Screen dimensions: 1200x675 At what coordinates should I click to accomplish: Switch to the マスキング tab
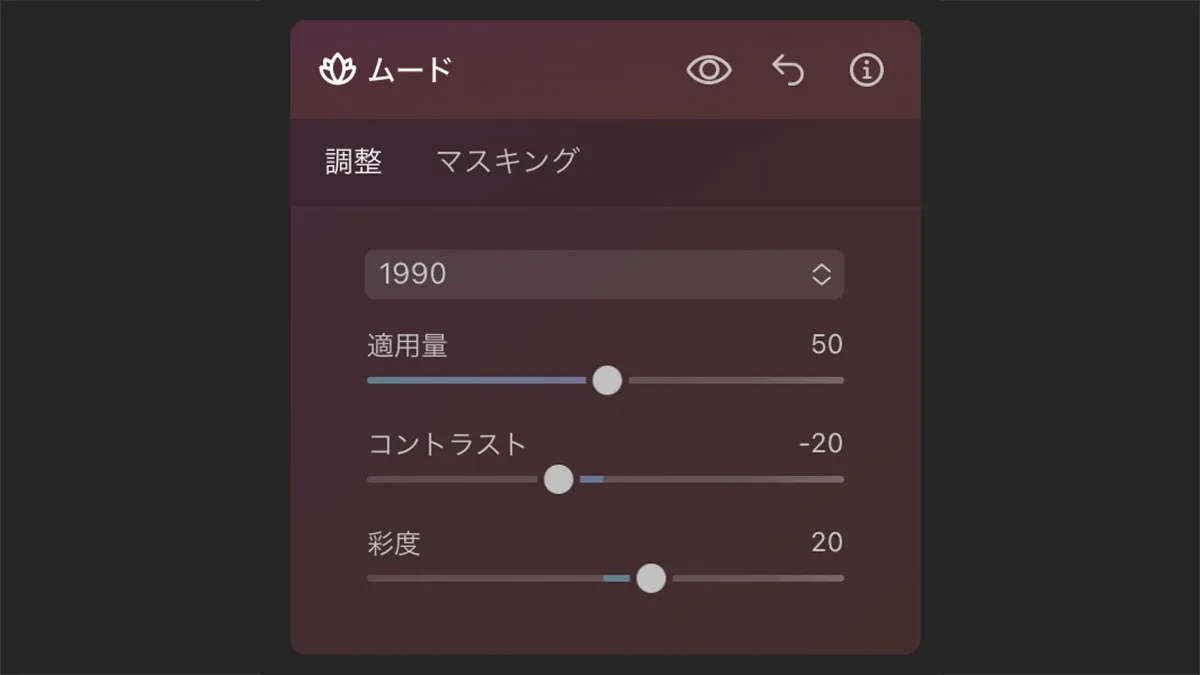coord(507,161)
